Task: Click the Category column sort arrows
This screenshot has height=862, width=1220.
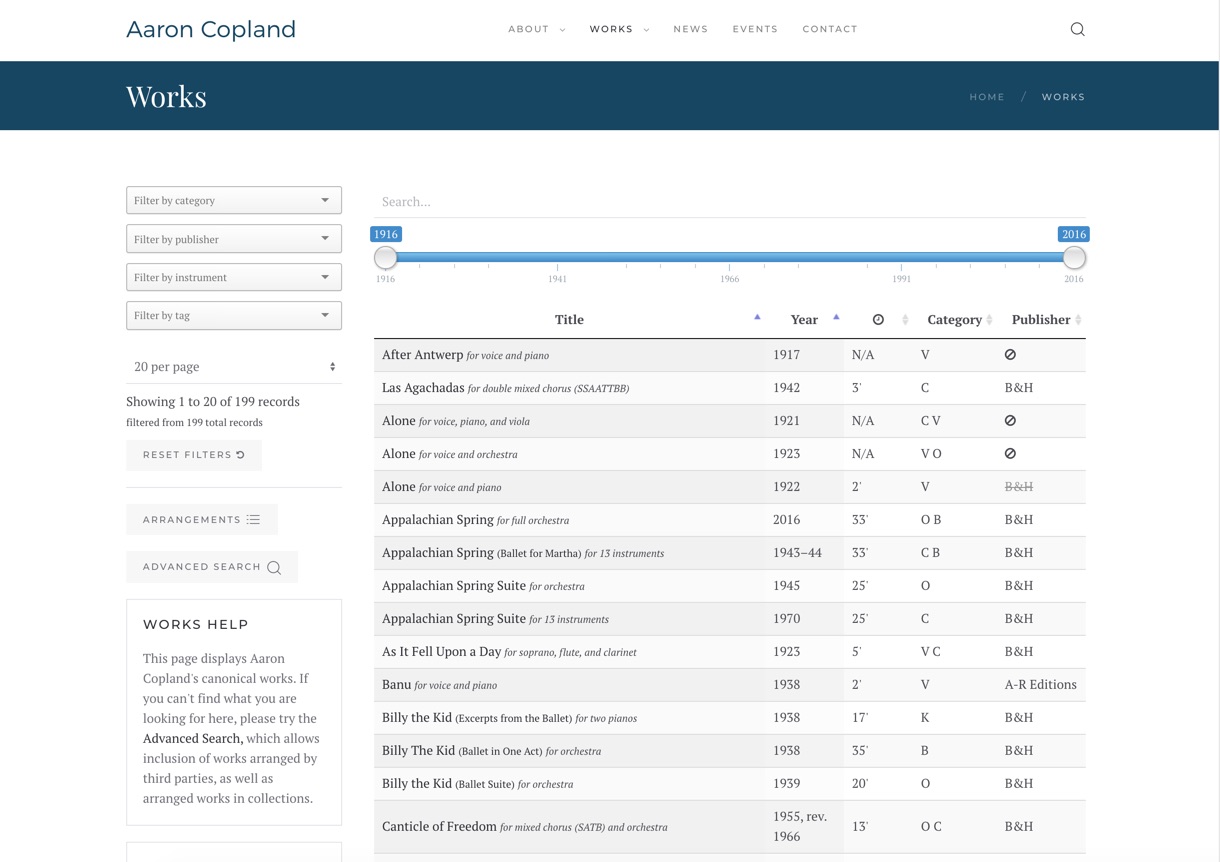Action: 989,320
